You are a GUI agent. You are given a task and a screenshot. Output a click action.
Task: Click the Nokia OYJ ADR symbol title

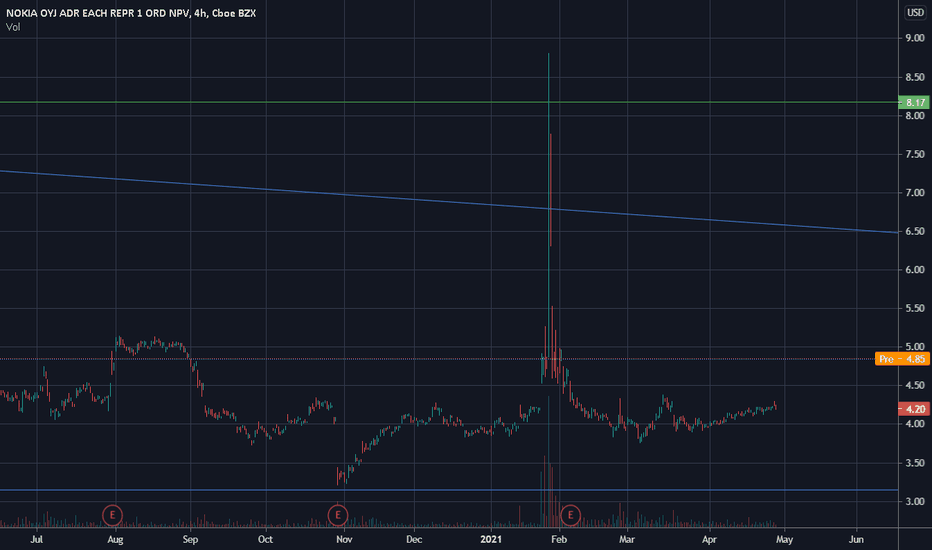pyautogui.click(x=131, y=13)
